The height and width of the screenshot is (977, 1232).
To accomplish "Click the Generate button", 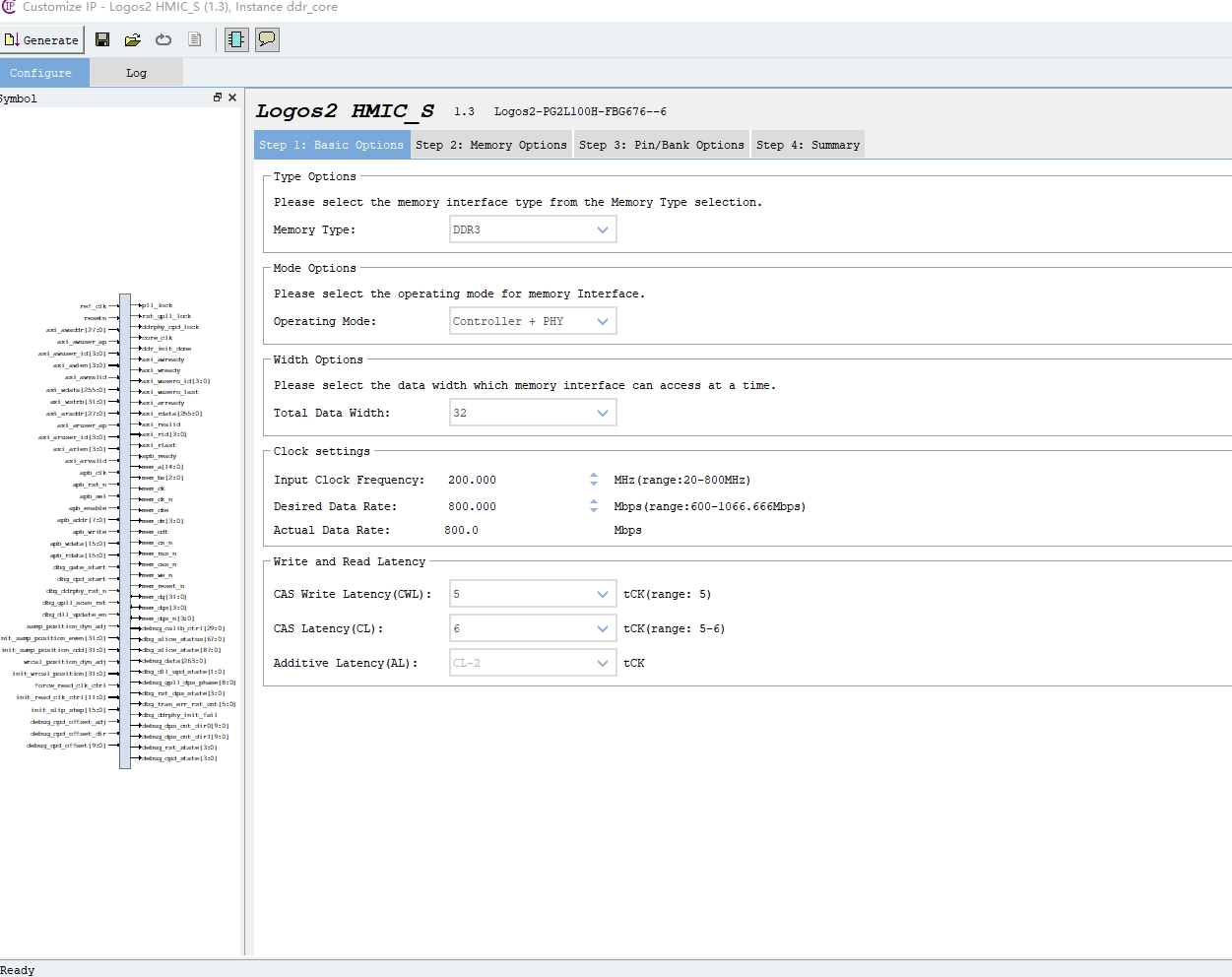I will 41,40.
